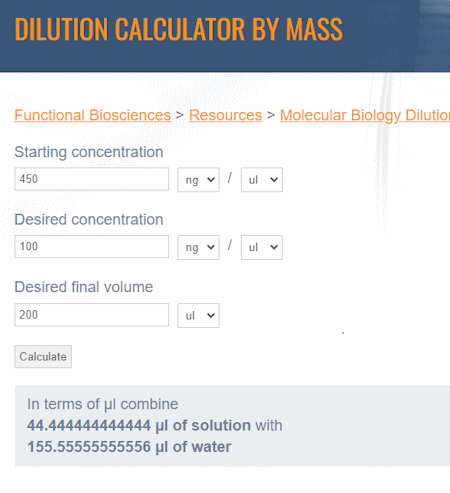Click the Desired final volume field showing 200
Screen dimensions: 450x493
91,315
